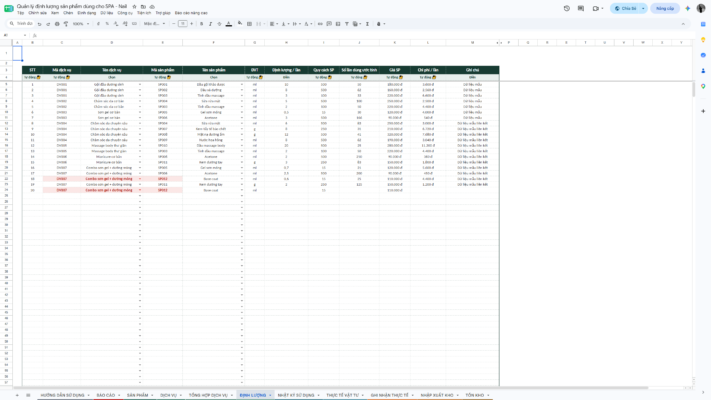The height and width of the screenshot is (400, 711).
Task: Open the text wrapping dropdown
Action: (x=297, y=24)
